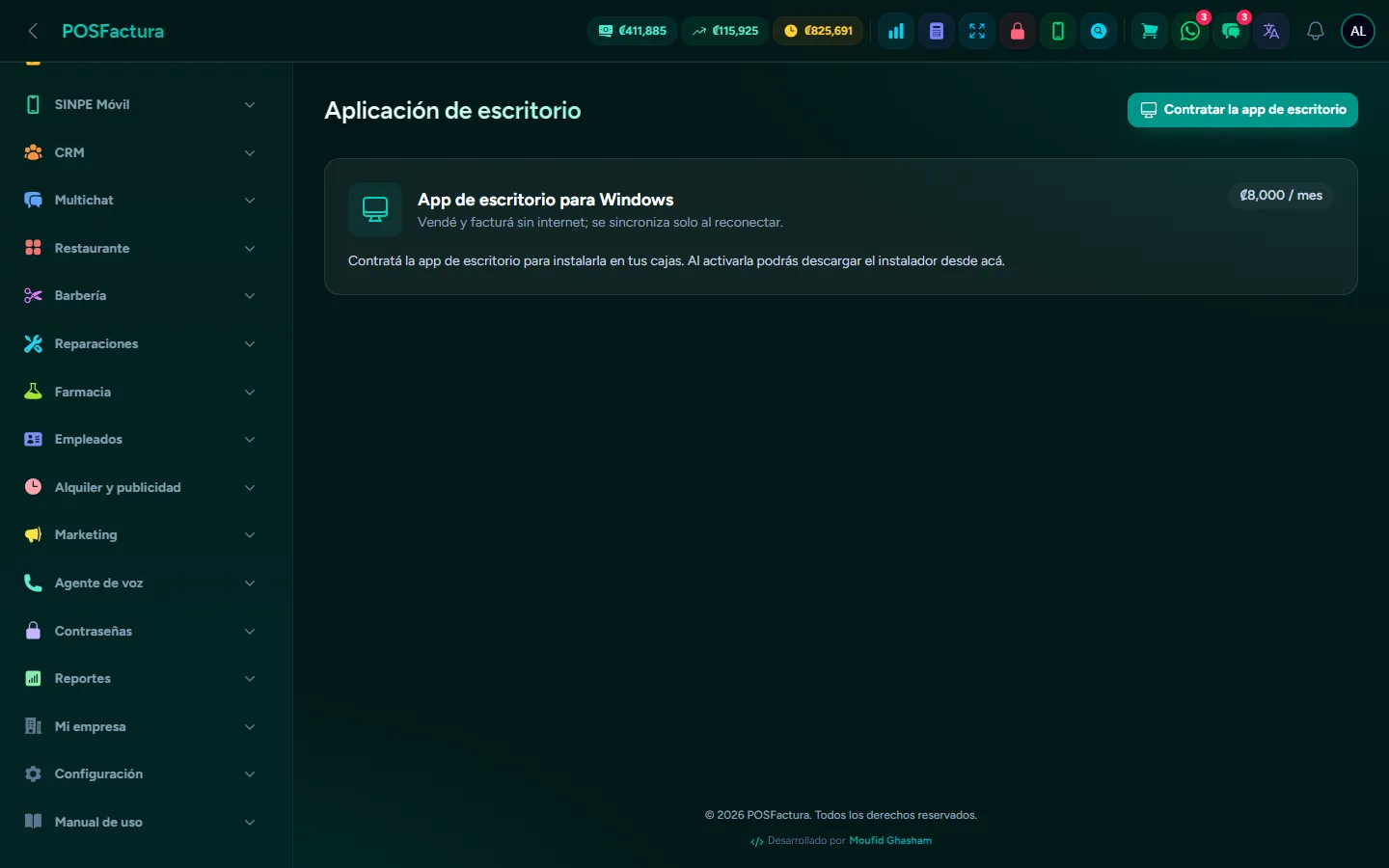This screenshot has height=868, width=1389.
Task: Expand the Multichat chevron
Action: [250, 201]
